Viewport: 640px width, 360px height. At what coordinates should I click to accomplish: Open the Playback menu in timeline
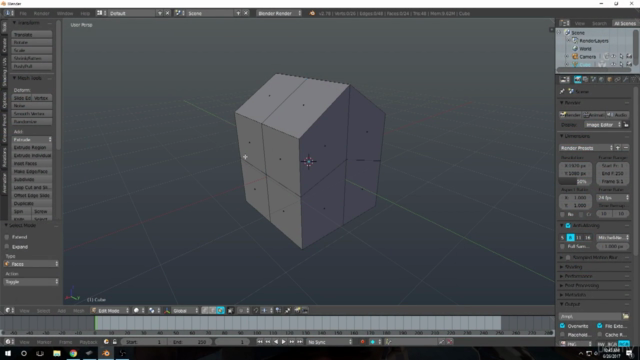[x=88, y=342]
